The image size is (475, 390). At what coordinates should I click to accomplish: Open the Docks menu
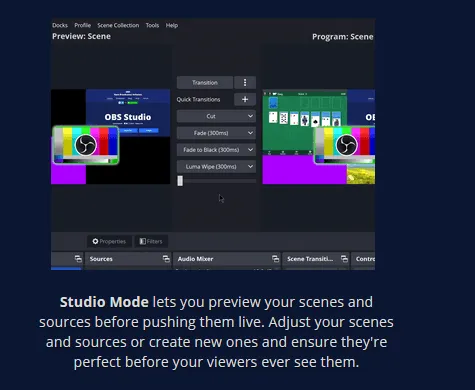60,25
